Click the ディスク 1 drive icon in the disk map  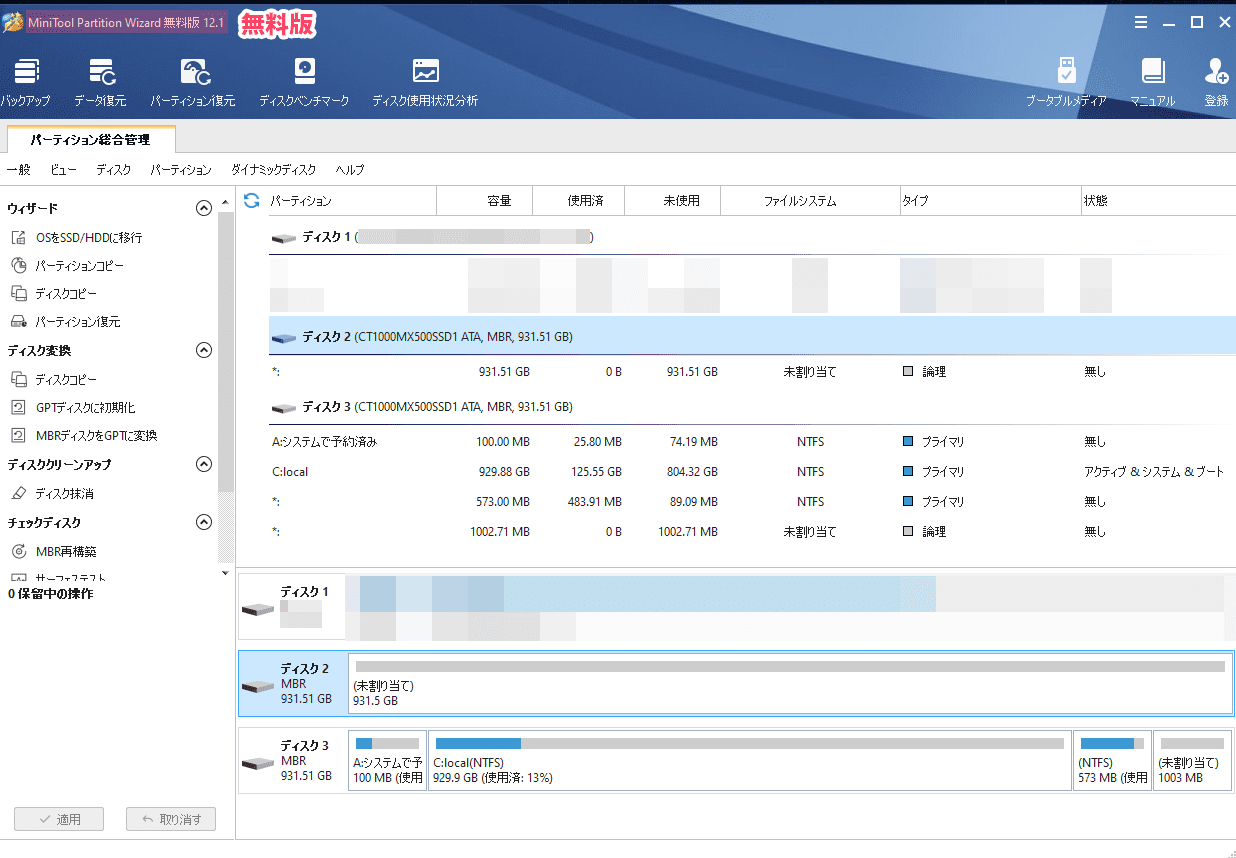[258, 609]
